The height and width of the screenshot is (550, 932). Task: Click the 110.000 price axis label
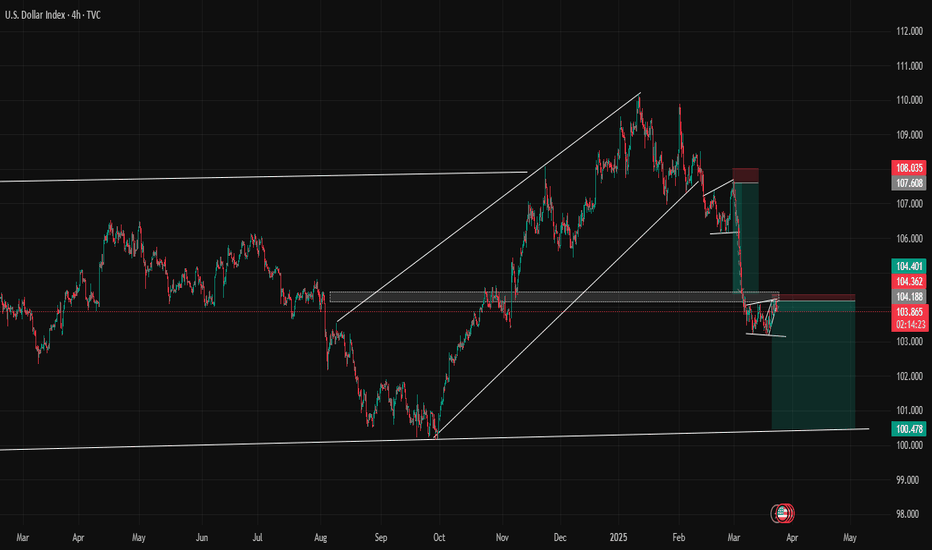909,100
